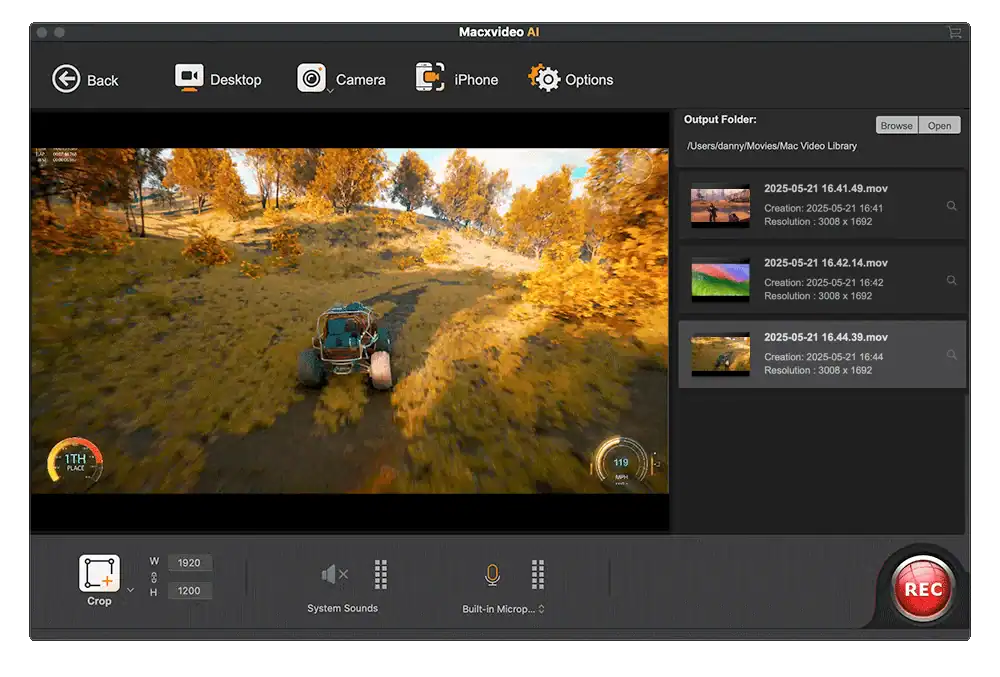The image size is (1000, 677).
Task: Select thumbnail of 2025-05-21 16.44.39.mov
Action: click(720, 354)
